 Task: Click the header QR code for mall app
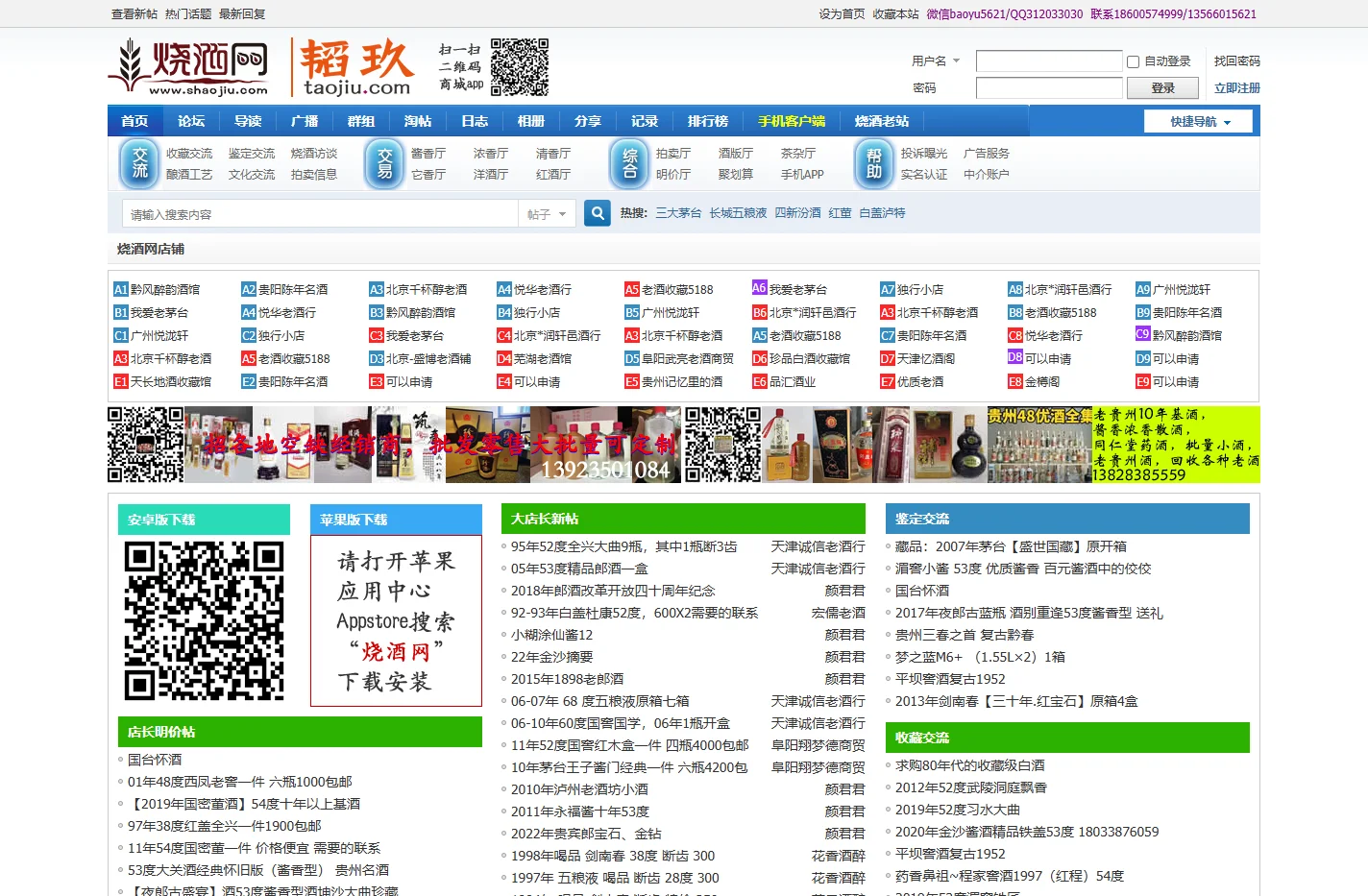(x=520, y=67)
